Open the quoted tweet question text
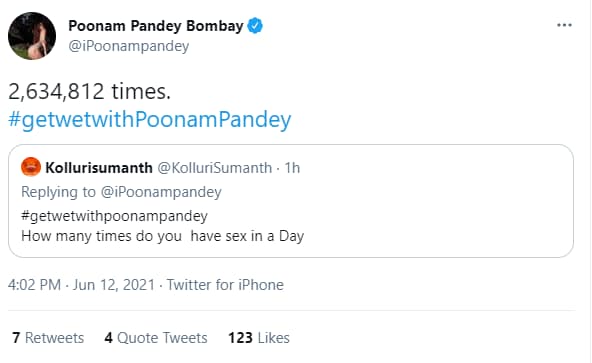Viewport: 592px width, 363px height. 163,236
